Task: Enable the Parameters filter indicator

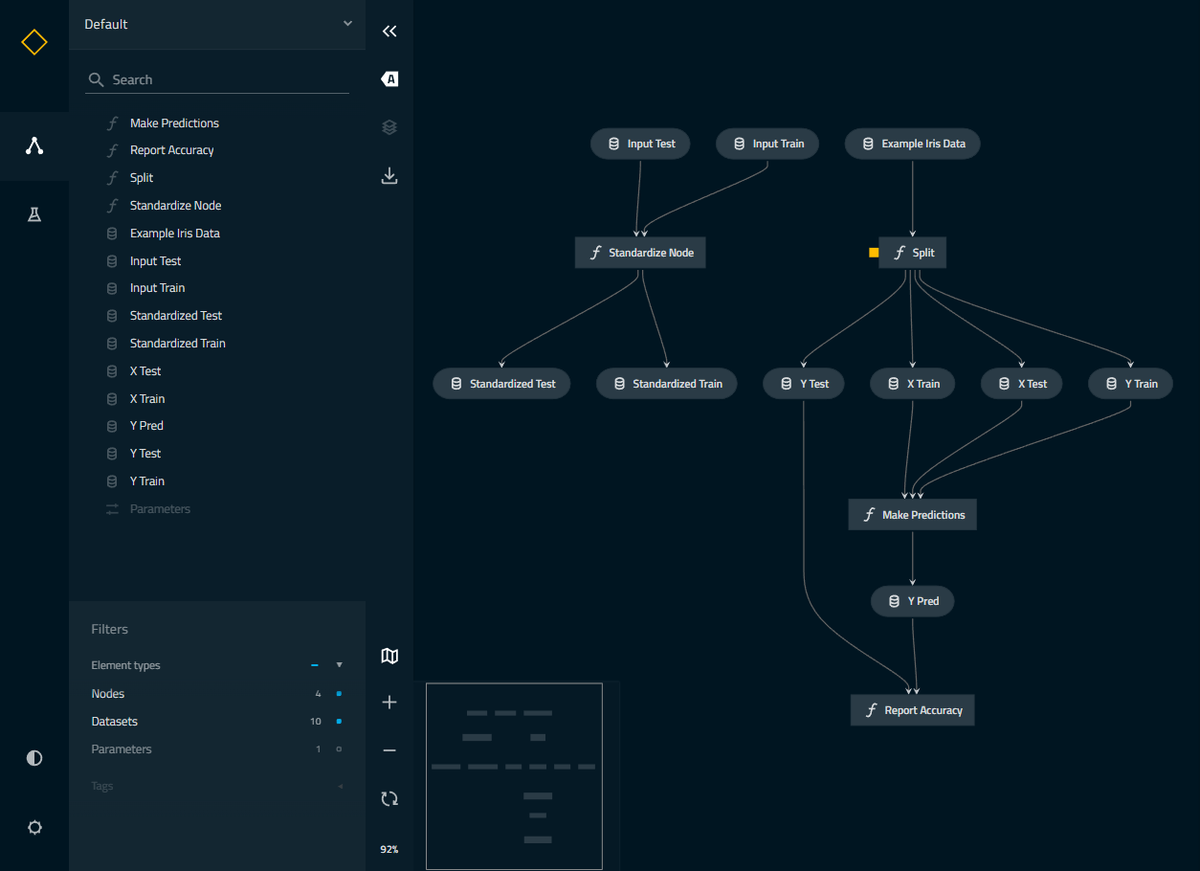Action: [x=339, y=749]
